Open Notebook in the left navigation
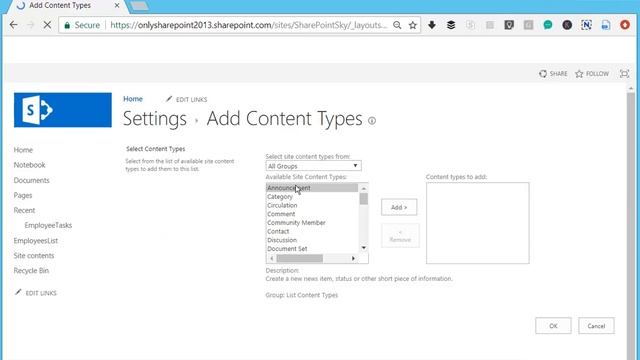 click(x=29, y=165)
